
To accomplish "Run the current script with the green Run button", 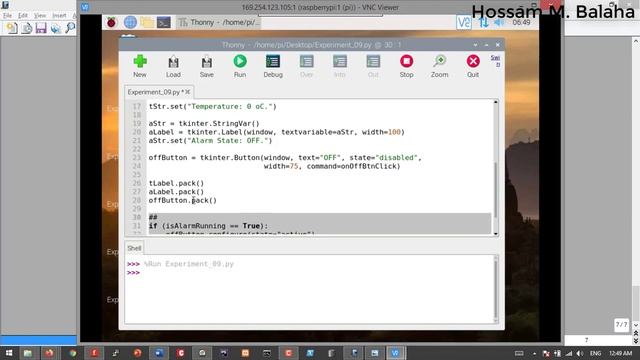I will click(x=240, y=66).
